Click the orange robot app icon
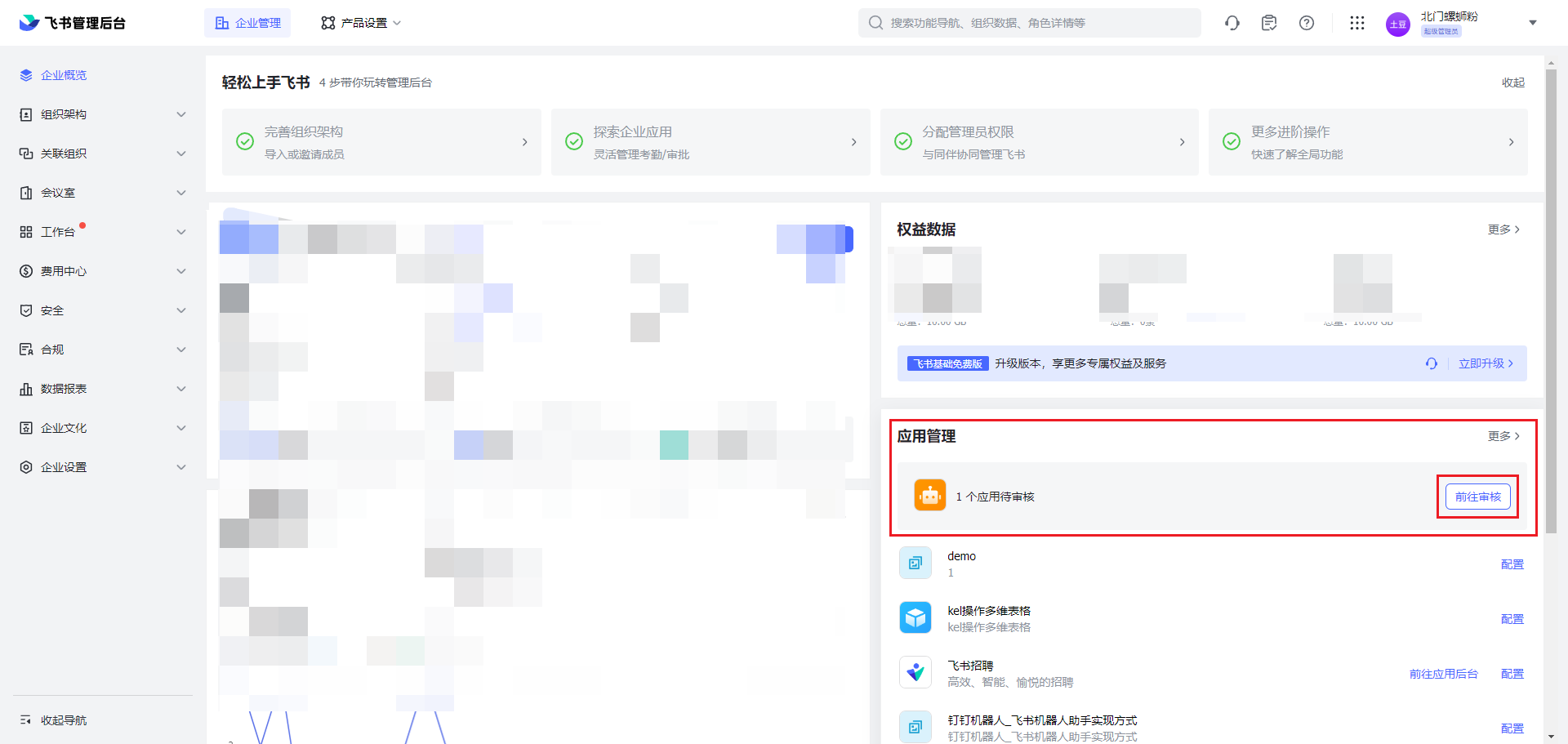The width and height of the screenshot is (1568, 744). [x=929, y=496]
